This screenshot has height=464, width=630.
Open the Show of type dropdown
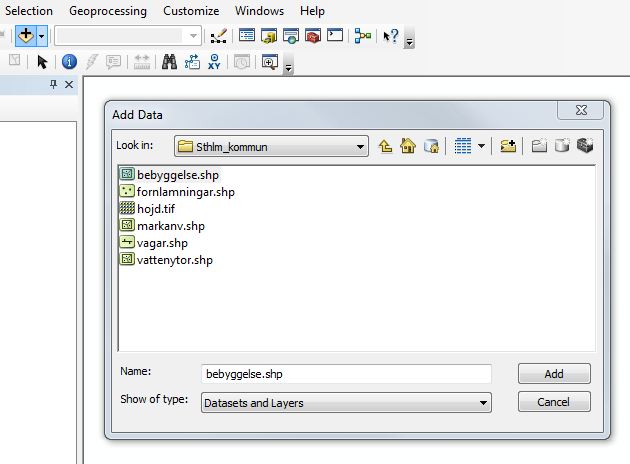point(483,403)
